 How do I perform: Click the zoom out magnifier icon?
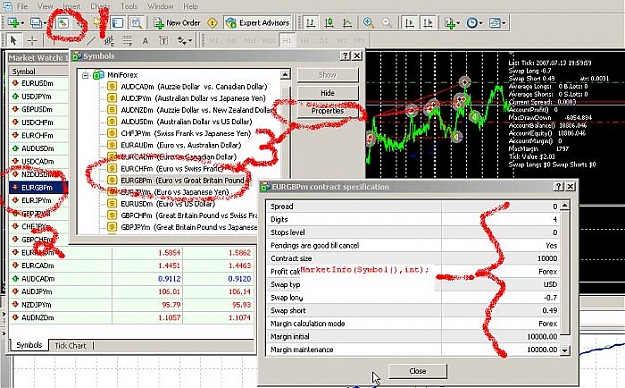[x=387, y=23]
